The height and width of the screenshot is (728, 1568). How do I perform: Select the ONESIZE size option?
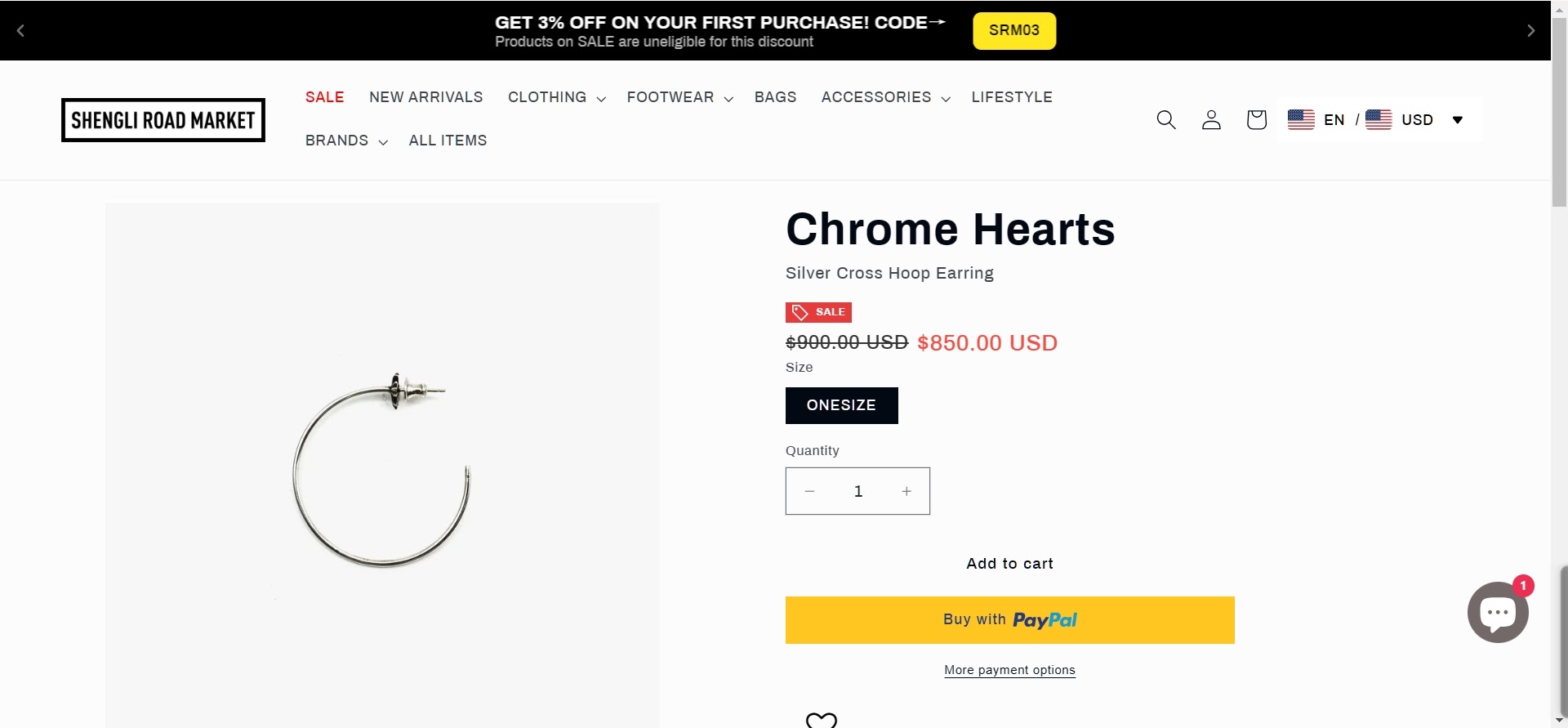pos(841,405)
